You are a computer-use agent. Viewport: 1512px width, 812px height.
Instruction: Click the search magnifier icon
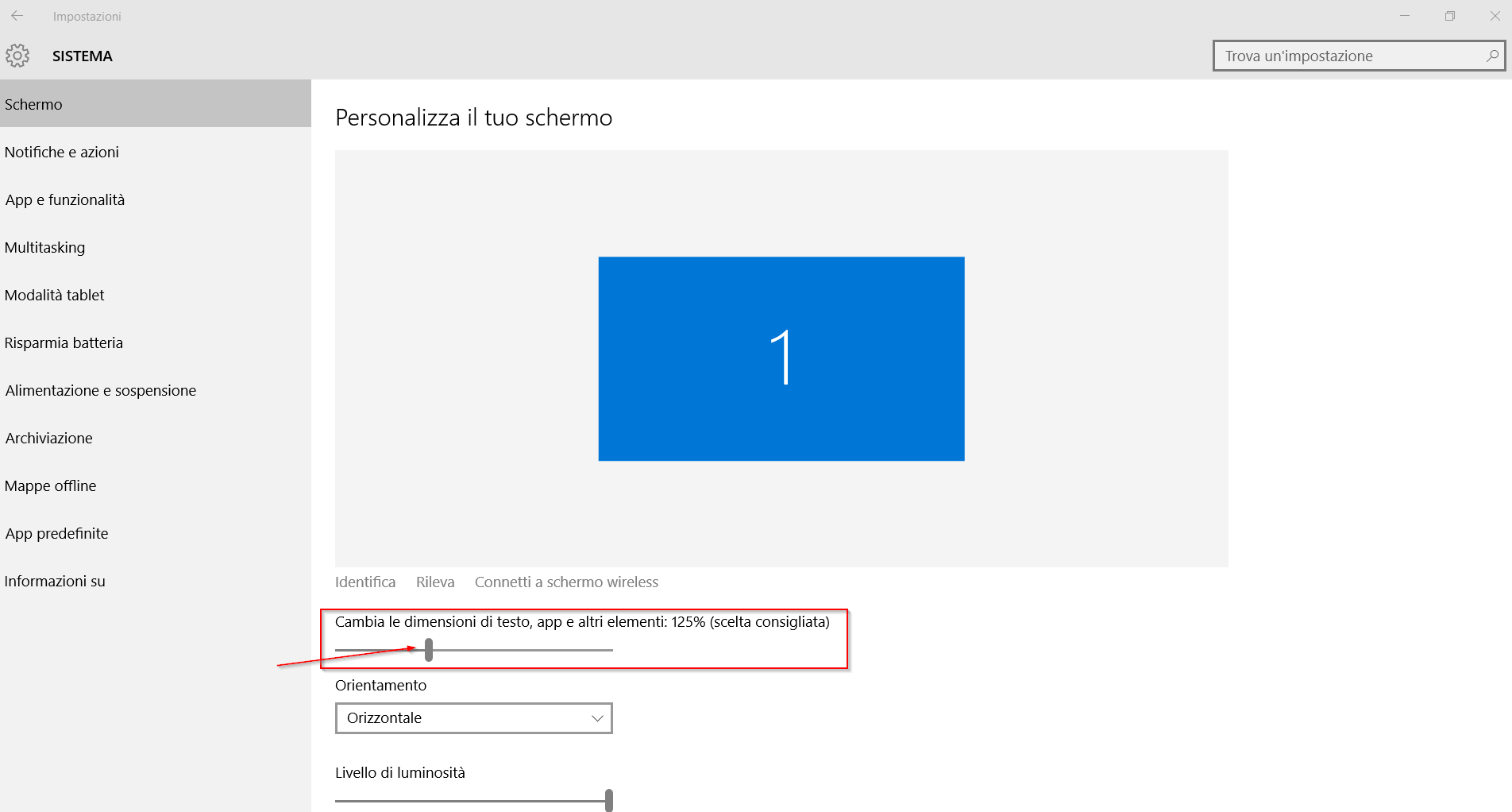coord(1492,56)
